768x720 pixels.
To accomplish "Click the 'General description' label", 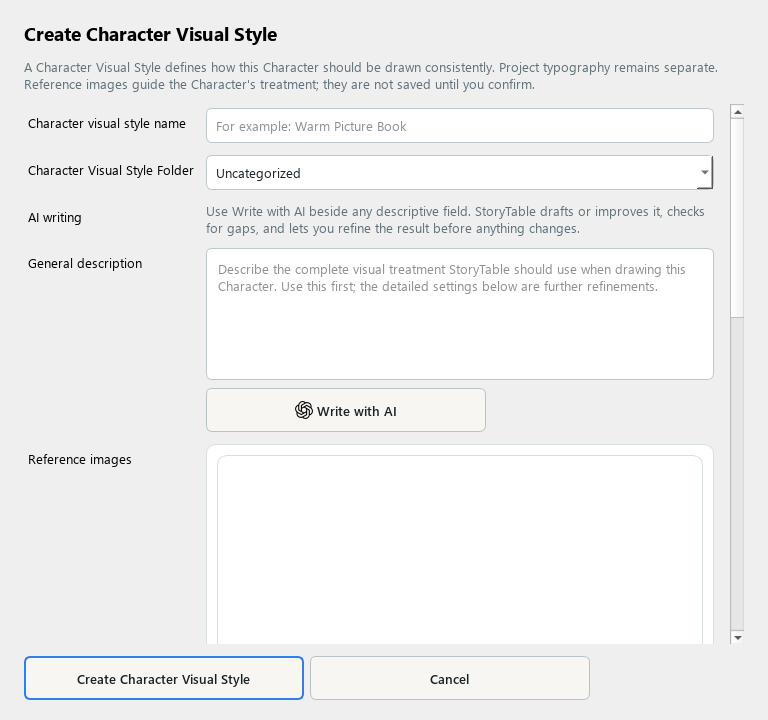I will point(85,264).
